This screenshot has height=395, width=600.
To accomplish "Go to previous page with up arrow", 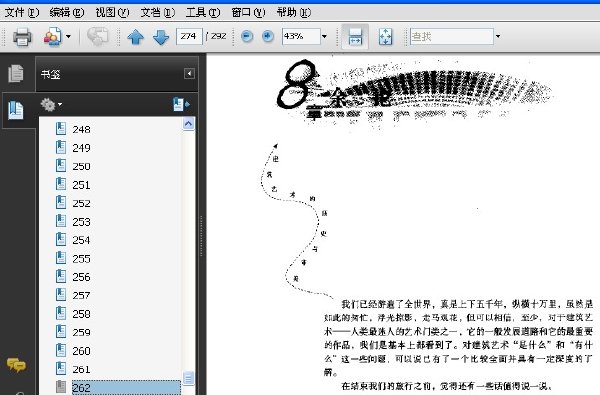I will 135,37.
